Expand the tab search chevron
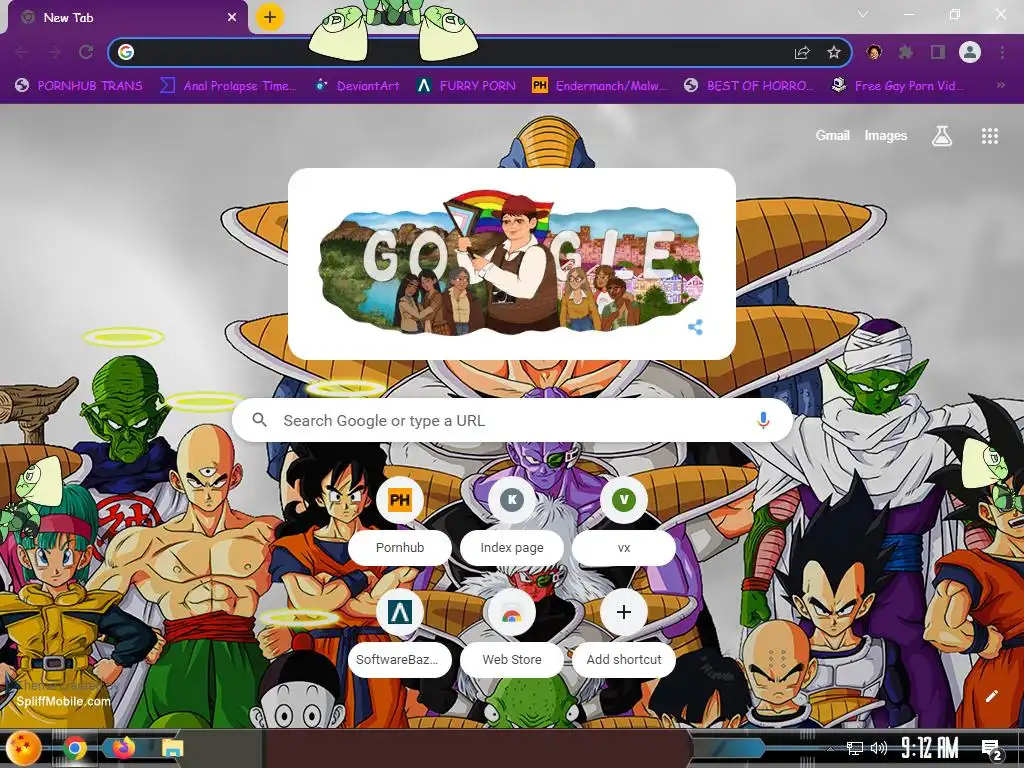 click(x=863, y=14)
